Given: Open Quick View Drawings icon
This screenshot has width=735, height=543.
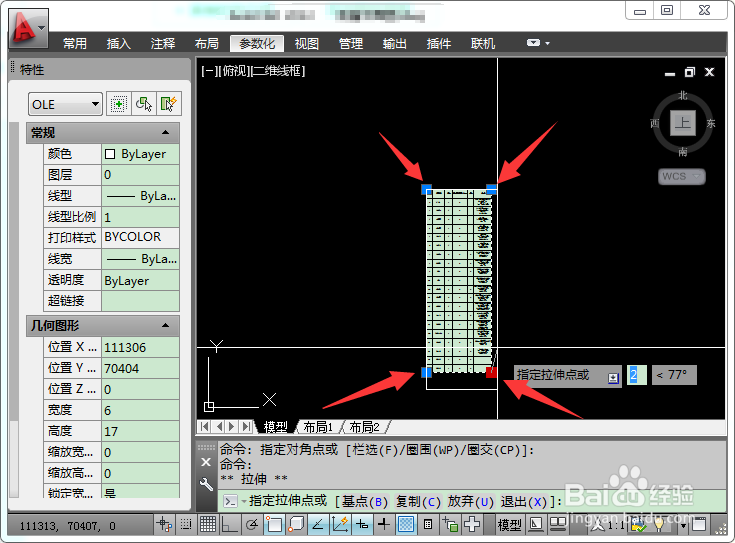Looking at the screenshot, I should pyautogui.click(x=558, y=524).
